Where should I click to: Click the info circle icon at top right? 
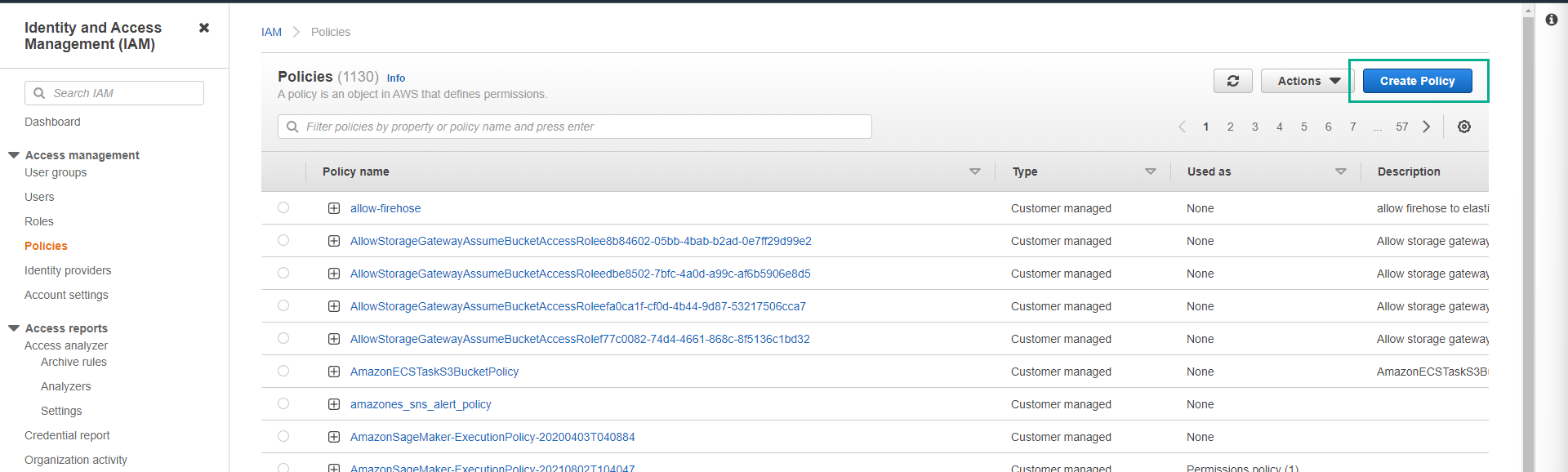click(1552, 20)
